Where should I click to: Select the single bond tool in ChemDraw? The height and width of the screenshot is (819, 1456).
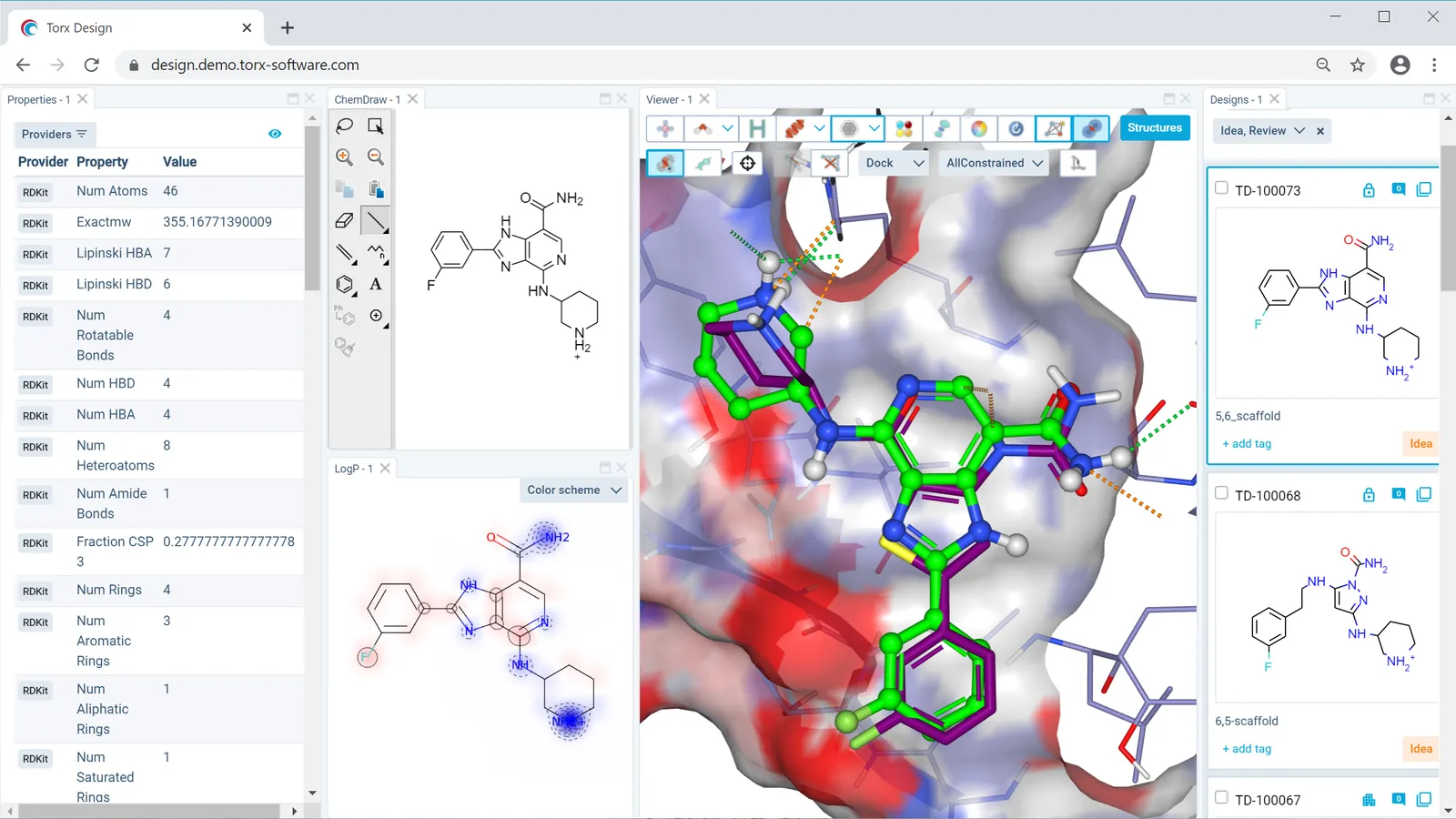[x=376, y=220]
